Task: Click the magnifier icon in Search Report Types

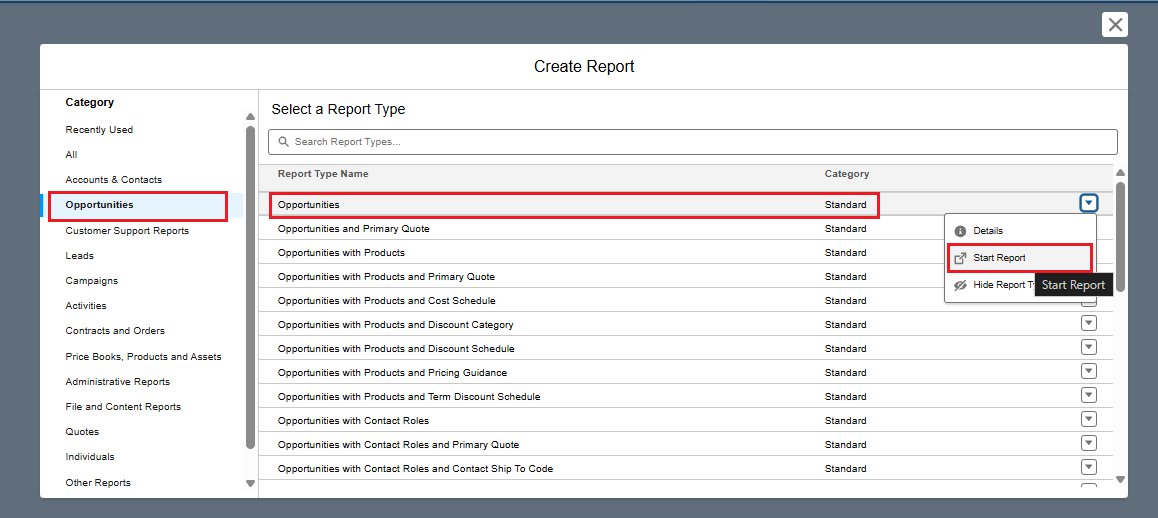Action: coord(284,142)
